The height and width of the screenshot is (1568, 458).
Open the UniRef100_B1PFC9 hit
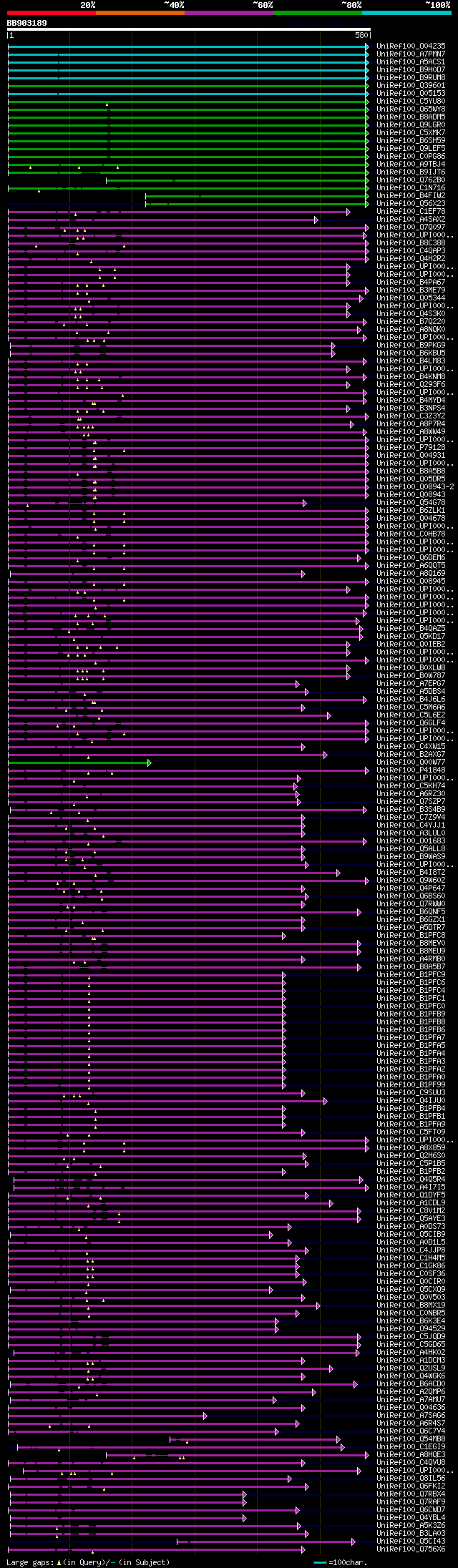click(x=411, y=974)
